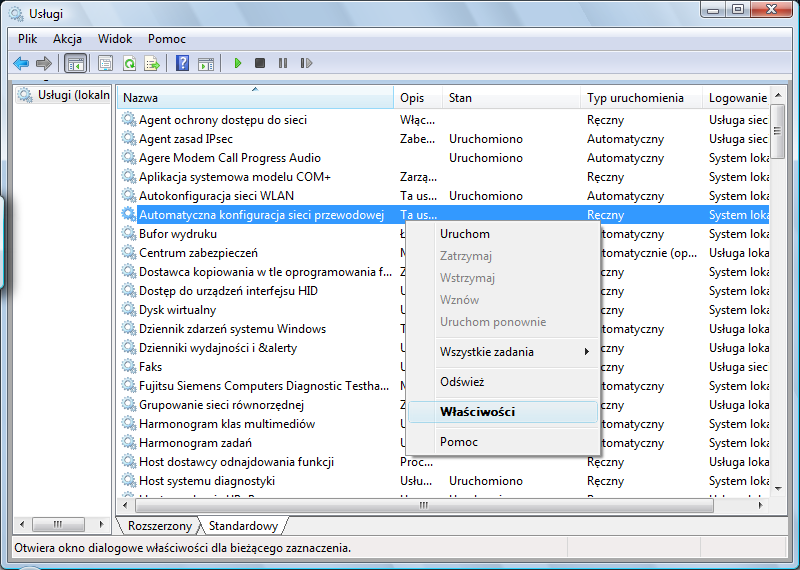
Task: Click the vertical scrollbar down arrow
Action: coord(778,490)
